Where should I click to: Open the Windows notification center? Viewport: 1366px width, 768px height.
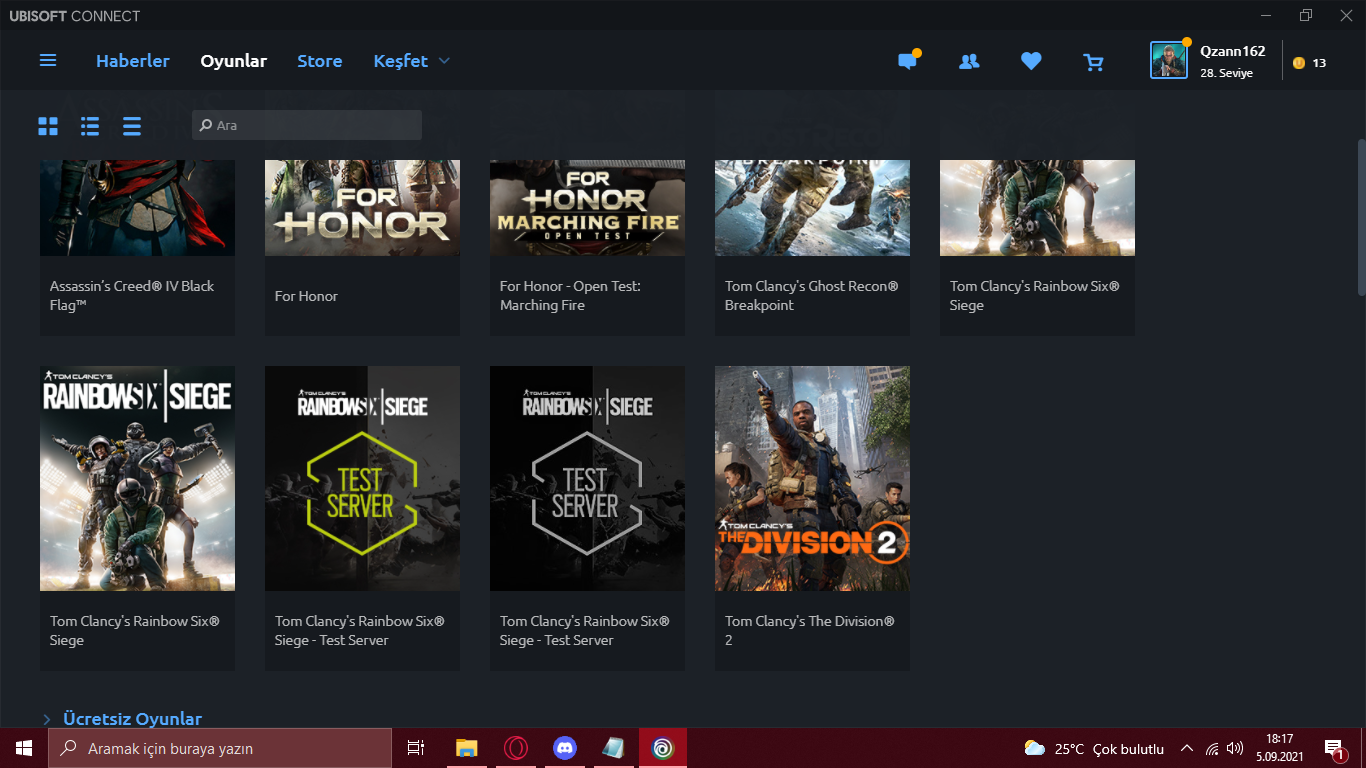click(x=1334, y=748)
